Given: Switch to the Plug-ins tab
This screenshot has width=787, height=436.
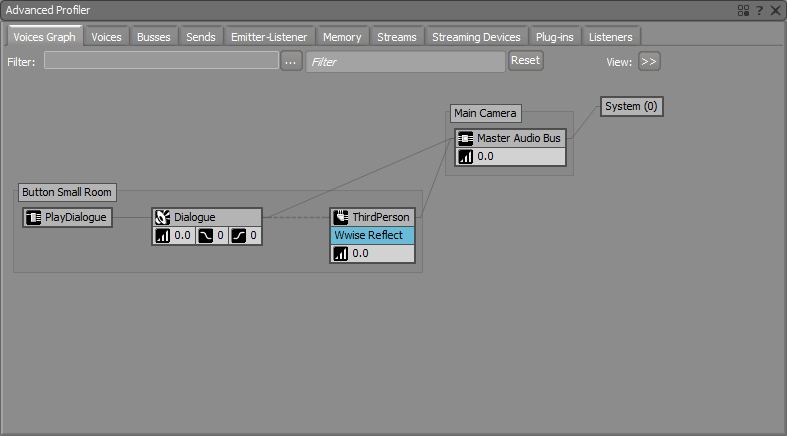Looking at the screenshot, I should click(x=555, y=37).
